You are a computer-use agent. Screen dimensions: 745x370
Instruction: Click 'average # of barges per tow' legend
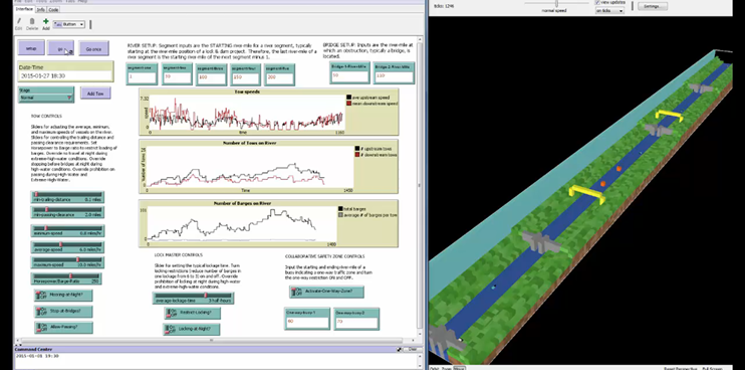(x=367, y=215)
